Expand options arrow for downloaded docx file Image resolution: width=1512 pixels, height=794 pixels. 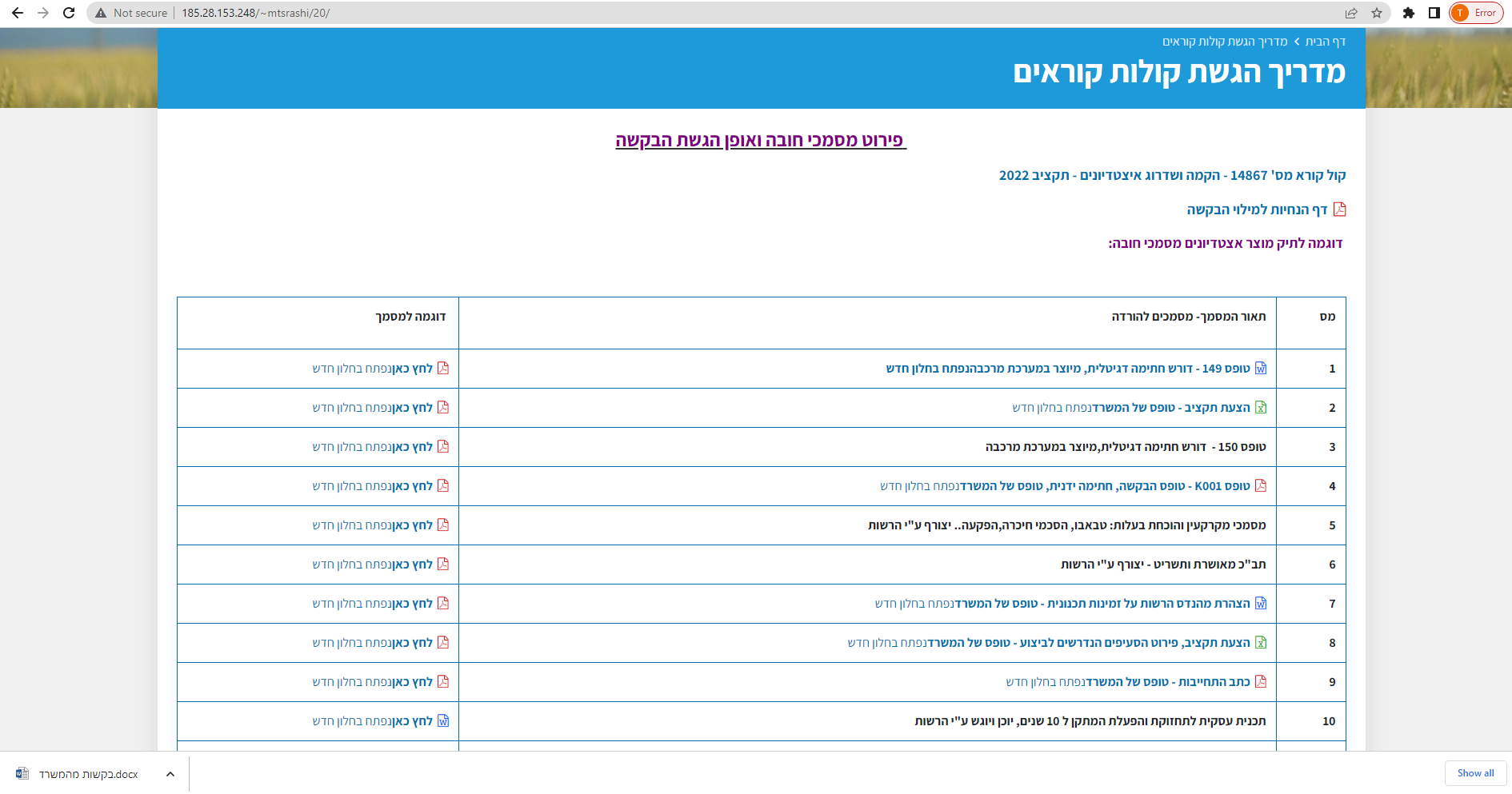[x=170, y=774]
